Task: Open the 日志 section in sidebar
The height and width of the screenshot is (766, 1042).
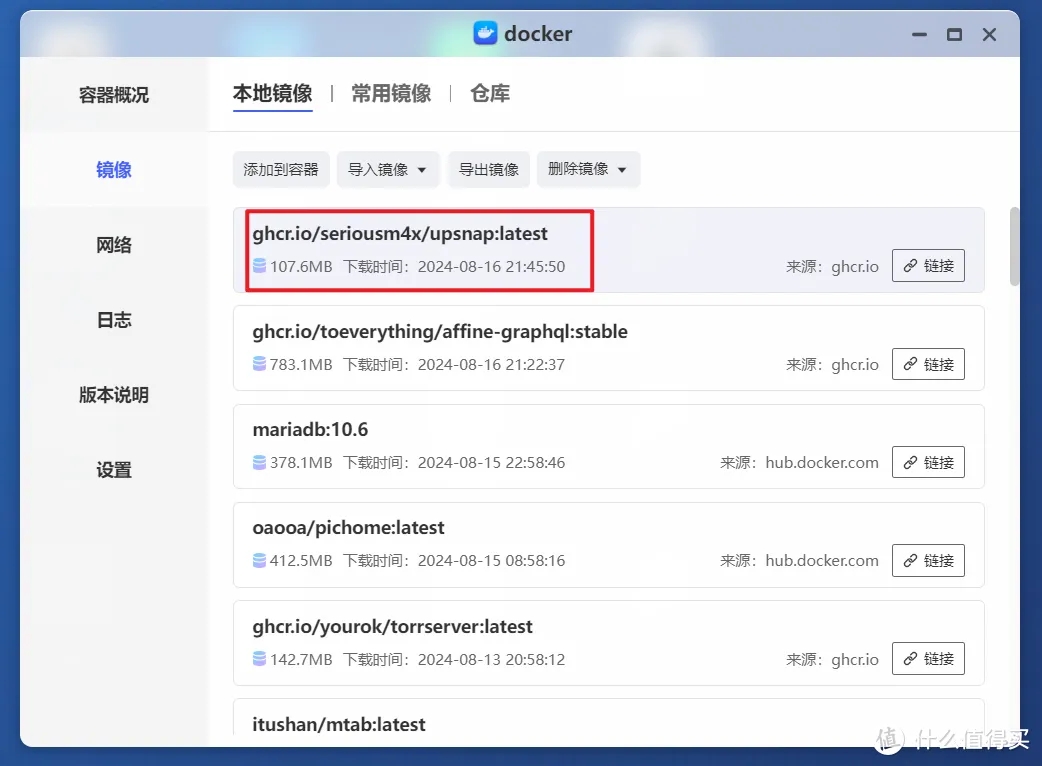Action: tap(113, 319)
